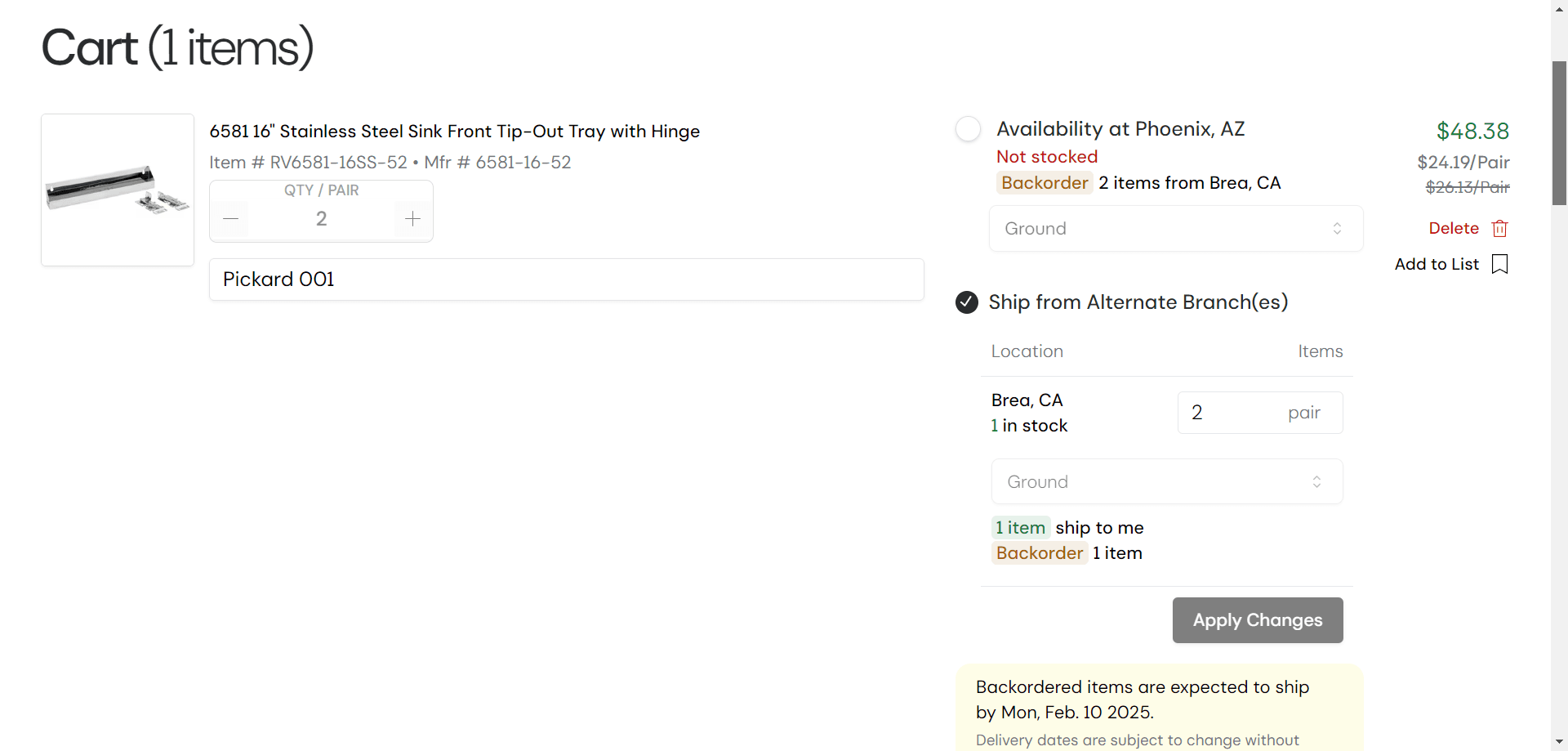
Task: Click the Add to List bookmark icon
Action: (x=1499, y=264)
